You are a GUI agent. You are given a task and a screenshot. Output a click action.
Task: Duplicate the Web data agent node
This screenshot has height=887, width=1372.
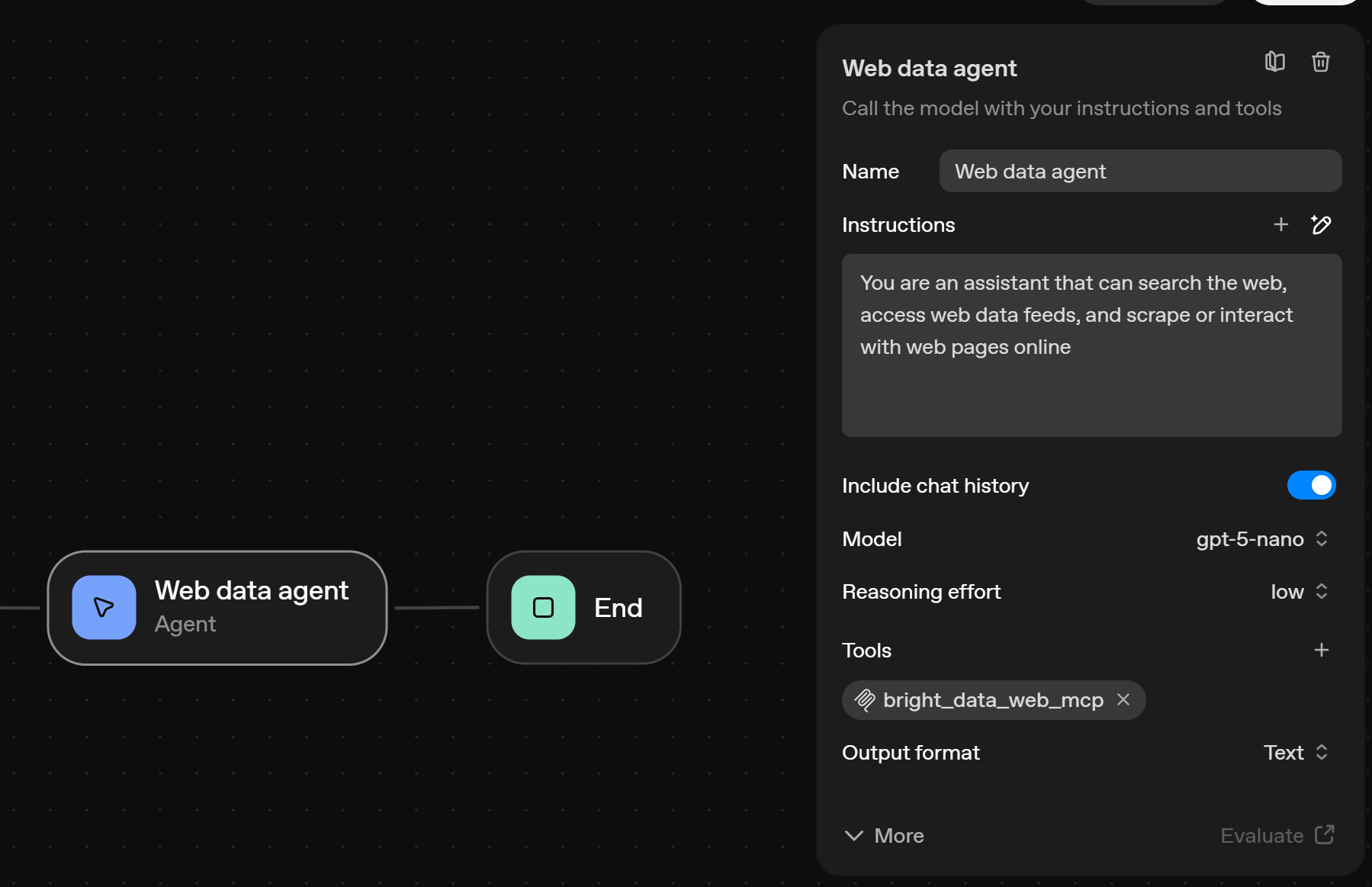pyautogui.click(x=1276, y=62)
